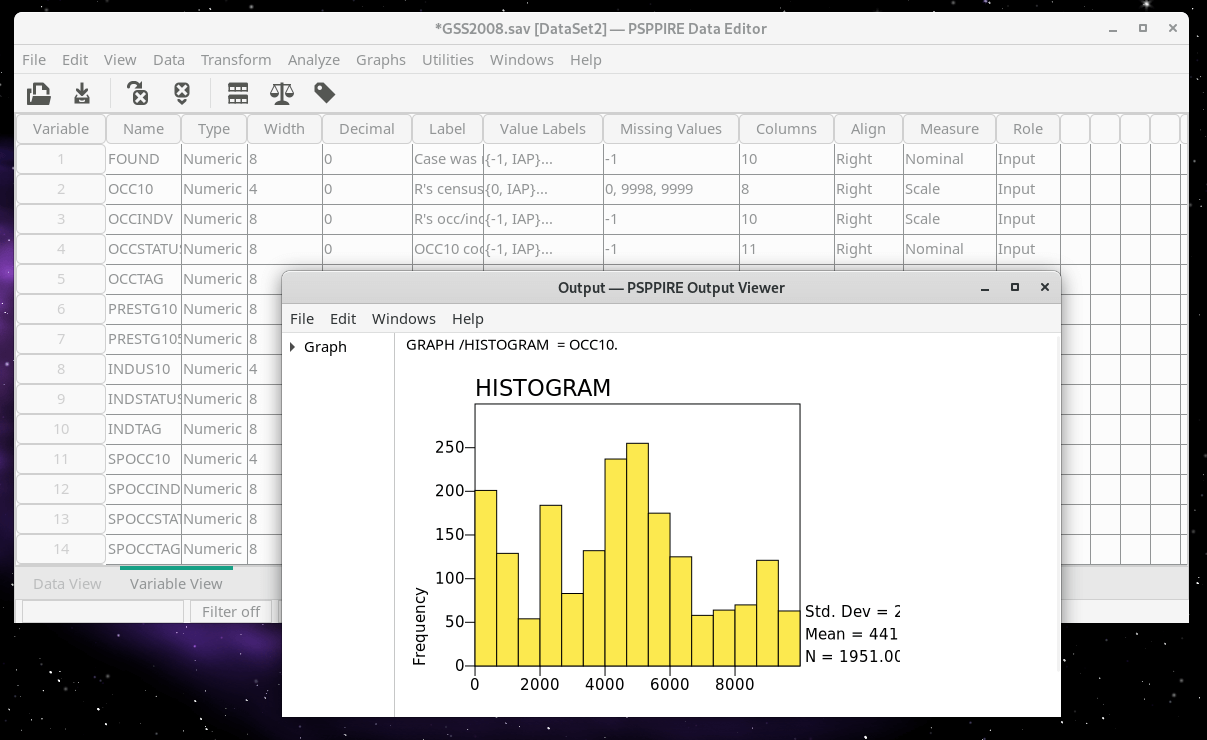
Task: Click the Missing Values column header
Action: tap(670, 129)
